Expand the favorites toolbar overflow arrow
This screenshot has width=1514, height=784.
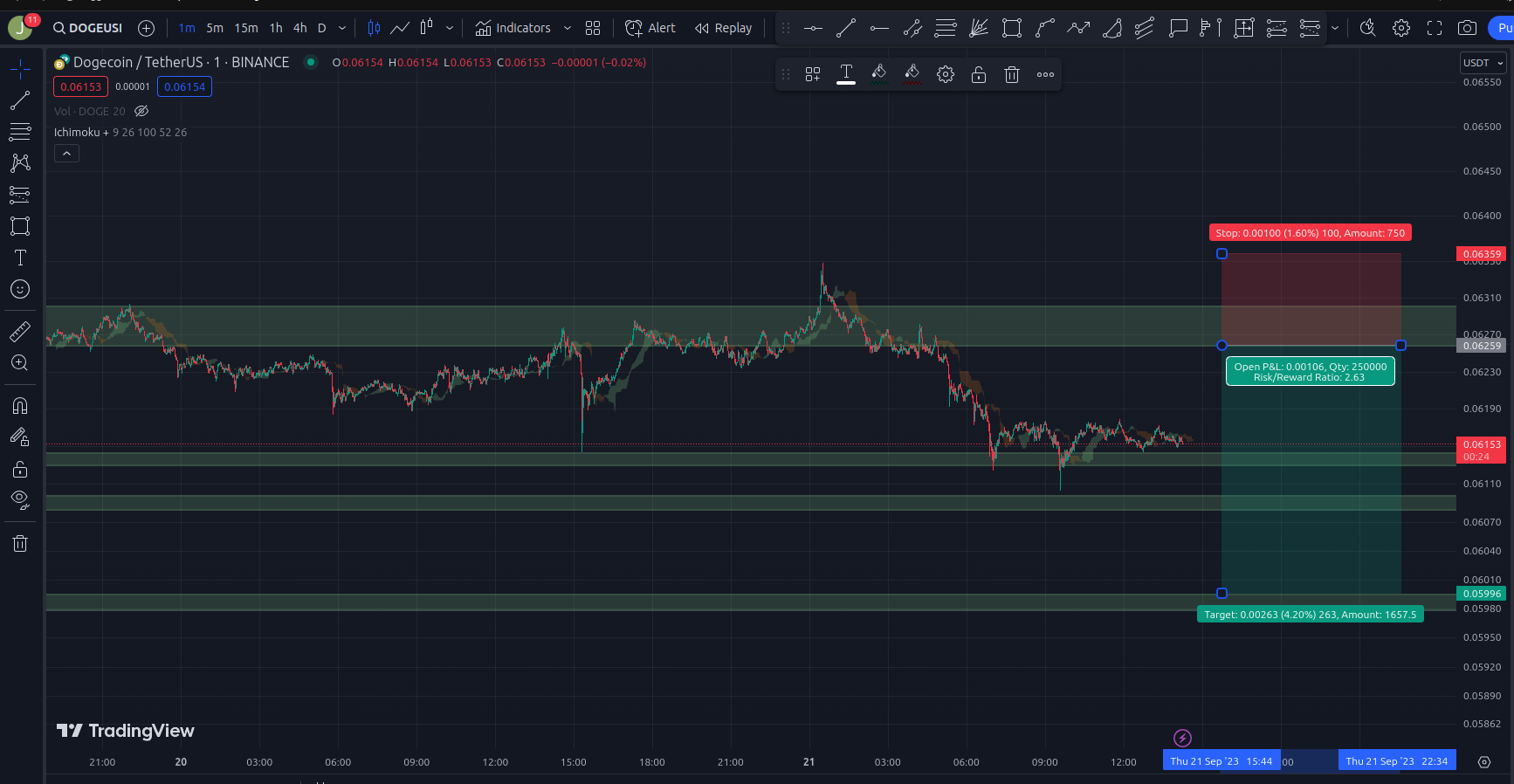coord(1334,28)
